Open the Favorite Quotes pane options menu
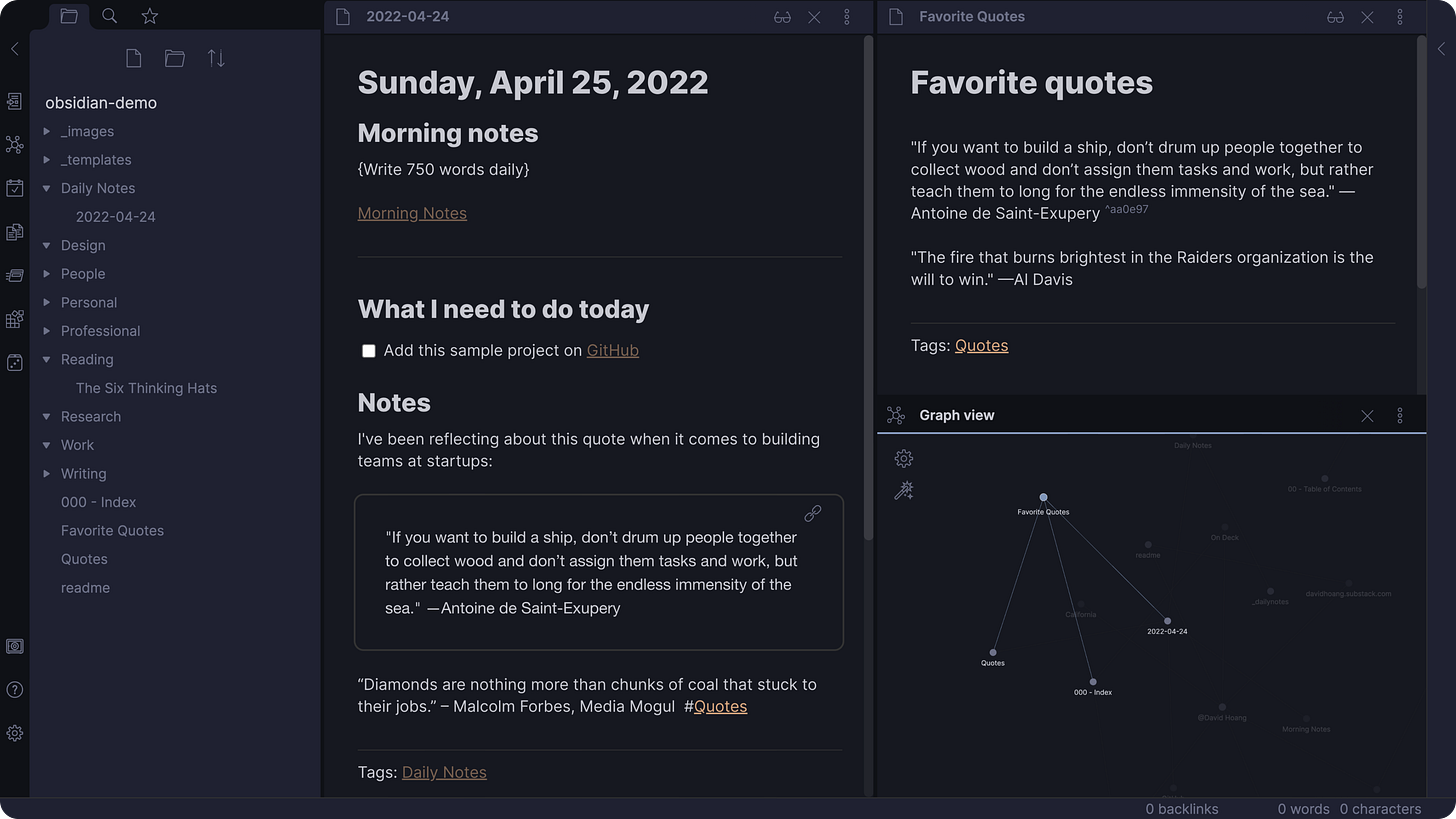 coord(1400,17)
